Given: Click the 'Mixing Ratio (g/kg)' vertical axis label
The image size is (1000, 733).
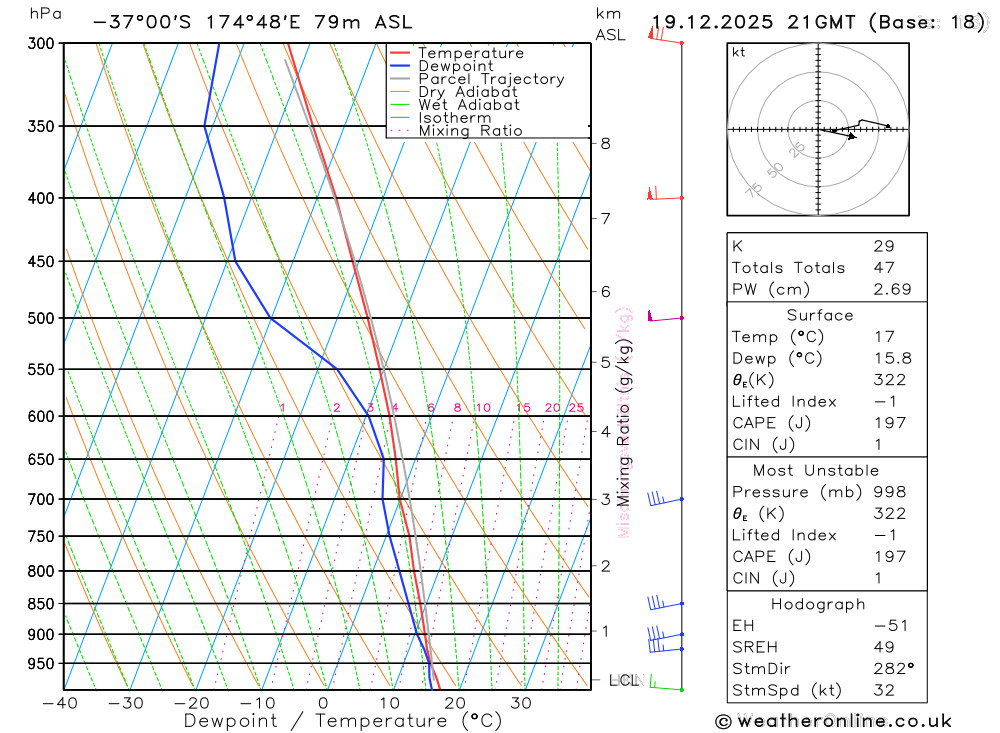Looking at the screenshot, I should click(x=624, y=423).
